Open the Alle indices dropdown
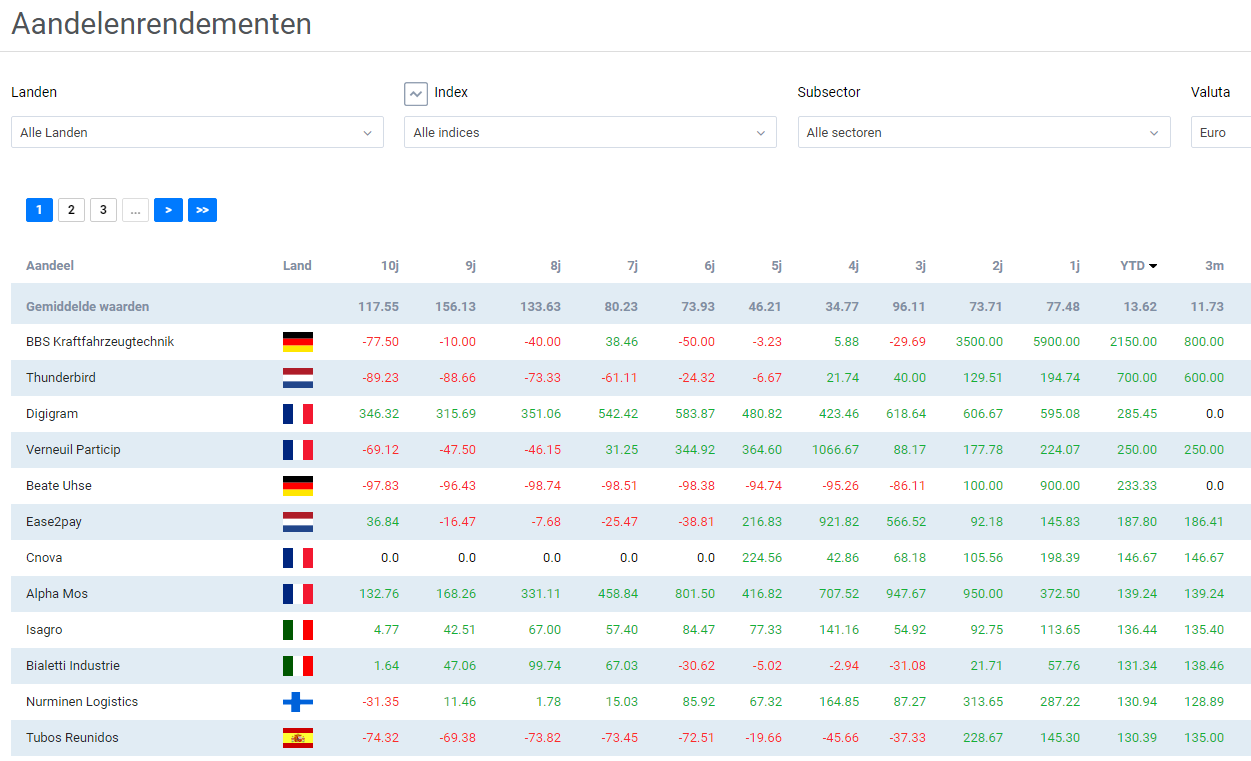Image resolution: width=1251 pixels, height=761 pixels. tap(590, 132)
